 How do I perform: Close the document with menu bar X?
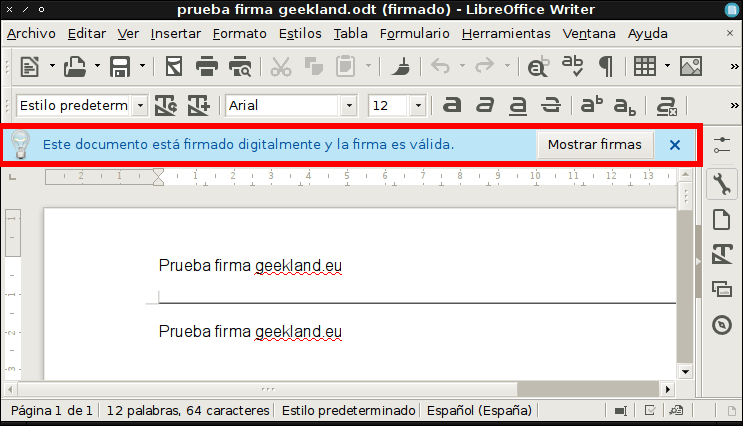pos(730,33)
